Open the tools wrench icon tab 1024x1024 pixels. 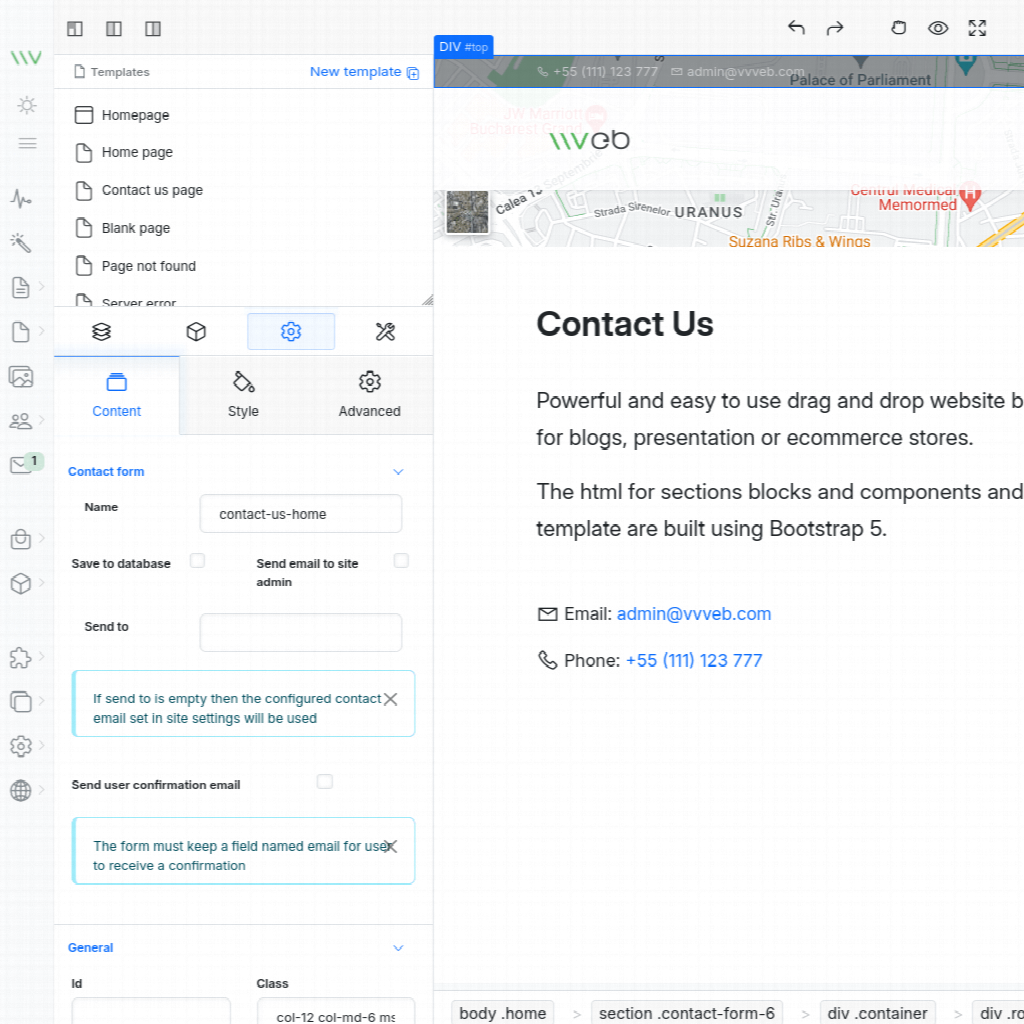coord(385,332)
